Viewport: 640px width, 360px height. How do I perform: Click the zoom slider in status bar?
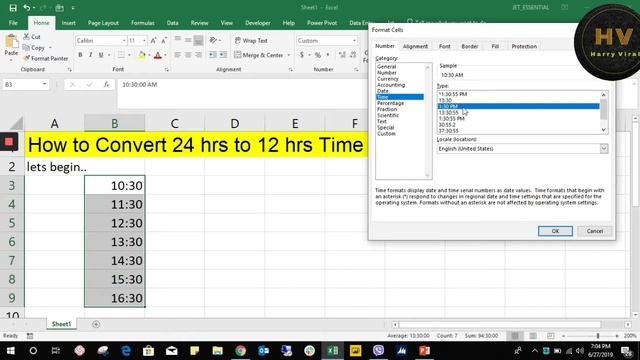click(x=598, y=336)
